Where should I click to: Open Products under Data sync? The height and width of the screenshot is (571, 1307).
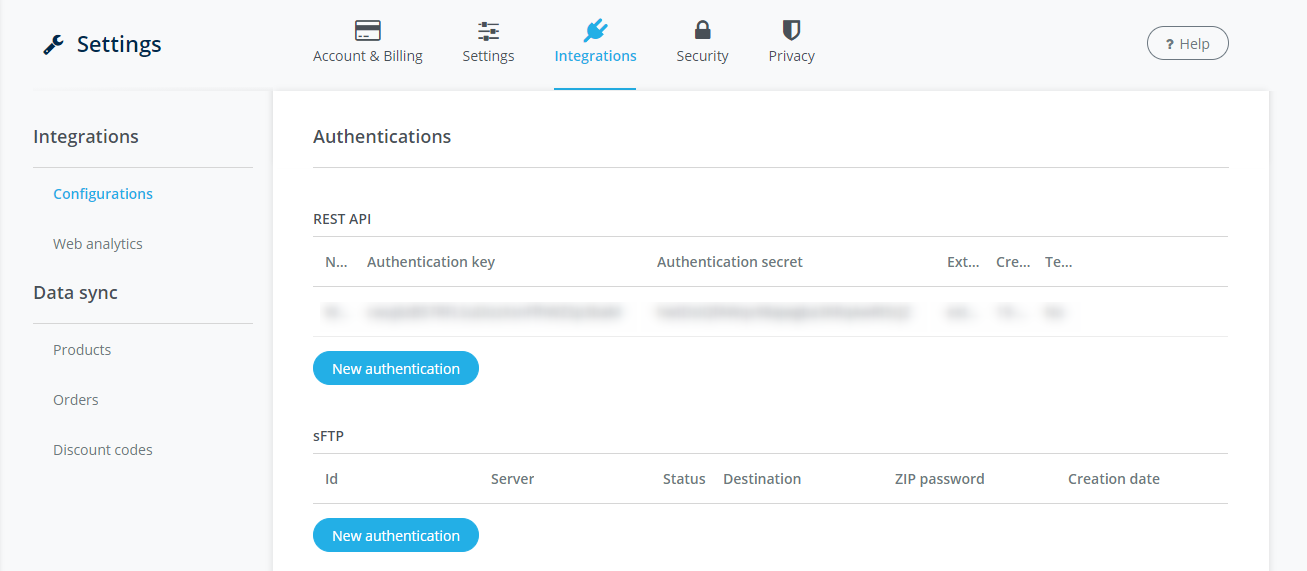coord(82,350)
